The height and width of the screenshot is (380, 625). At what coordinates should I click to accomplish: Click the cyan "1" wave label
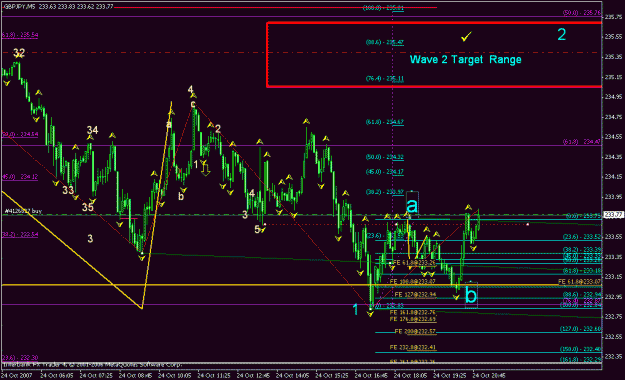click(356, 309)
